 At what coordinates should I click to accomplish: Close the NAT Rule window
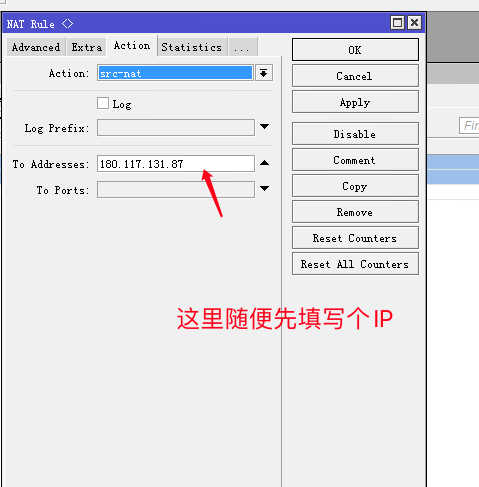pos(414,23)
